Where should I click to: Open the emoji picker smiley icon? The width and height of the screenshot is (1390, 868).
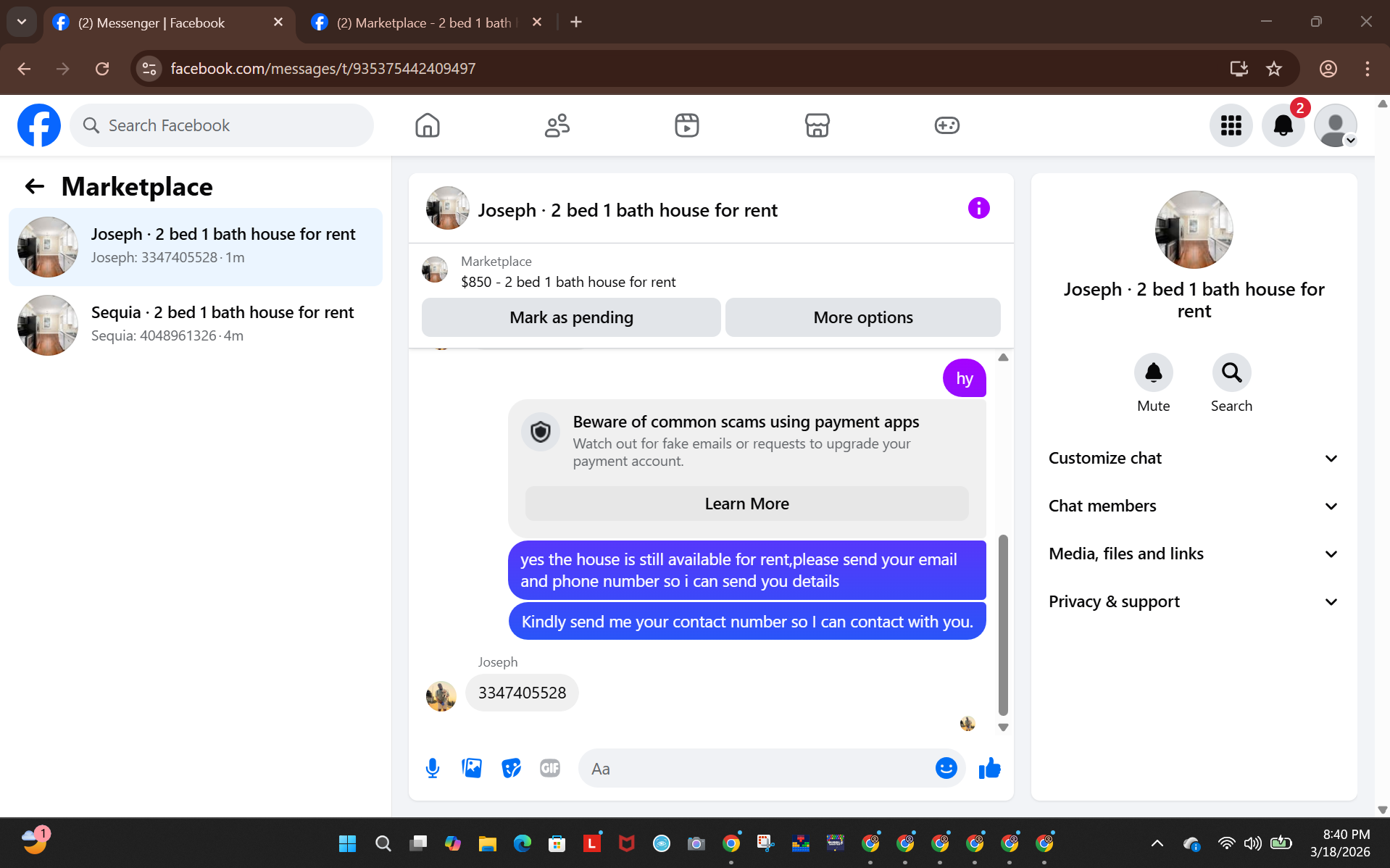click(946, 768)
